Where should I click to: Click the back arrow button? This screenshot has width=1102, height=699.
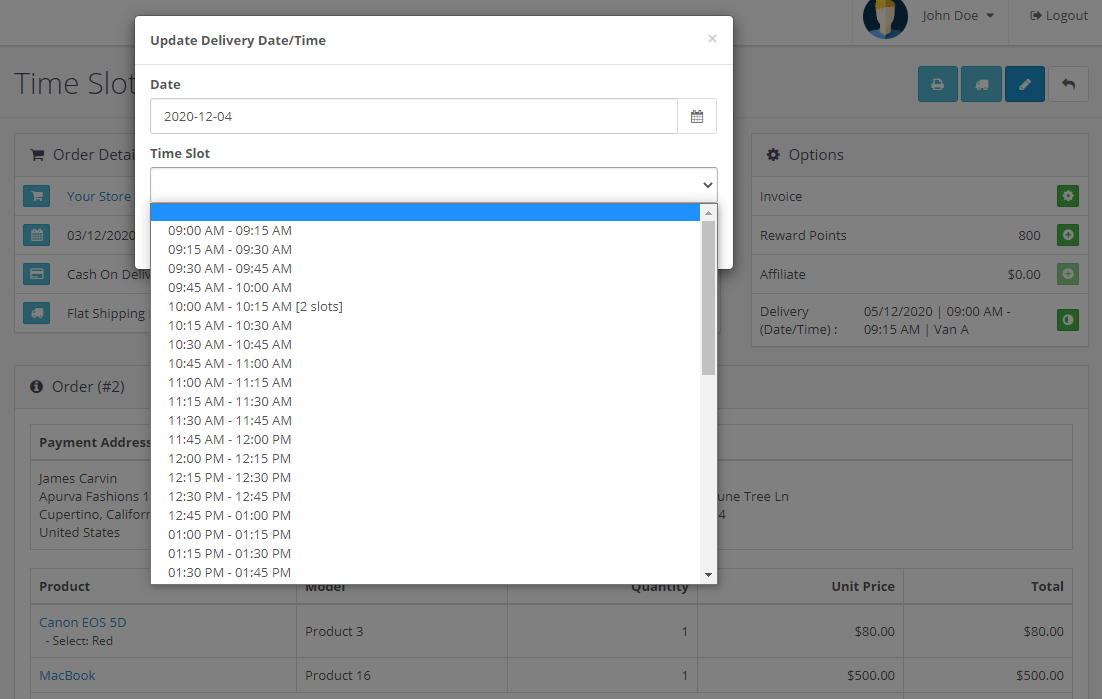coord(1068,84)
